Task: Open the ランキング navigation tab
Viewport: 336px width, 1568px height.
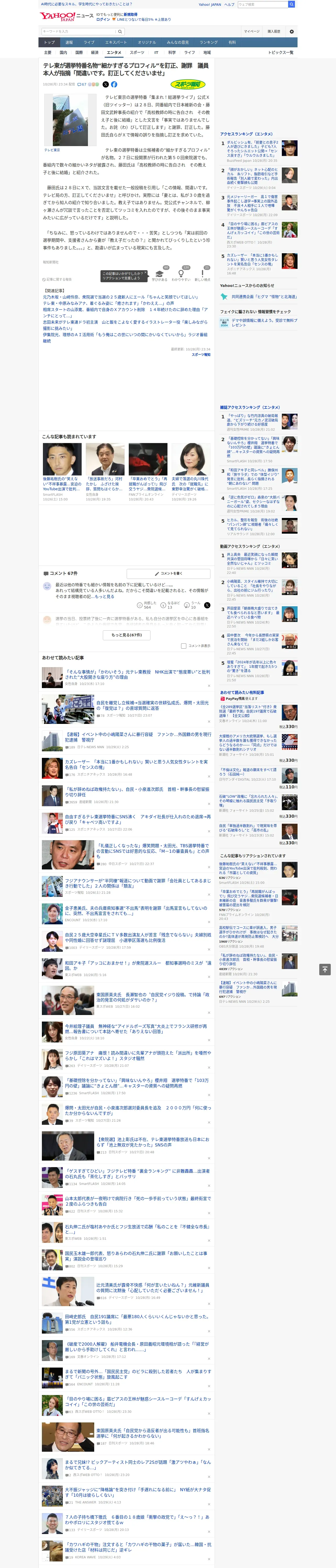Action: coord(209,43)
